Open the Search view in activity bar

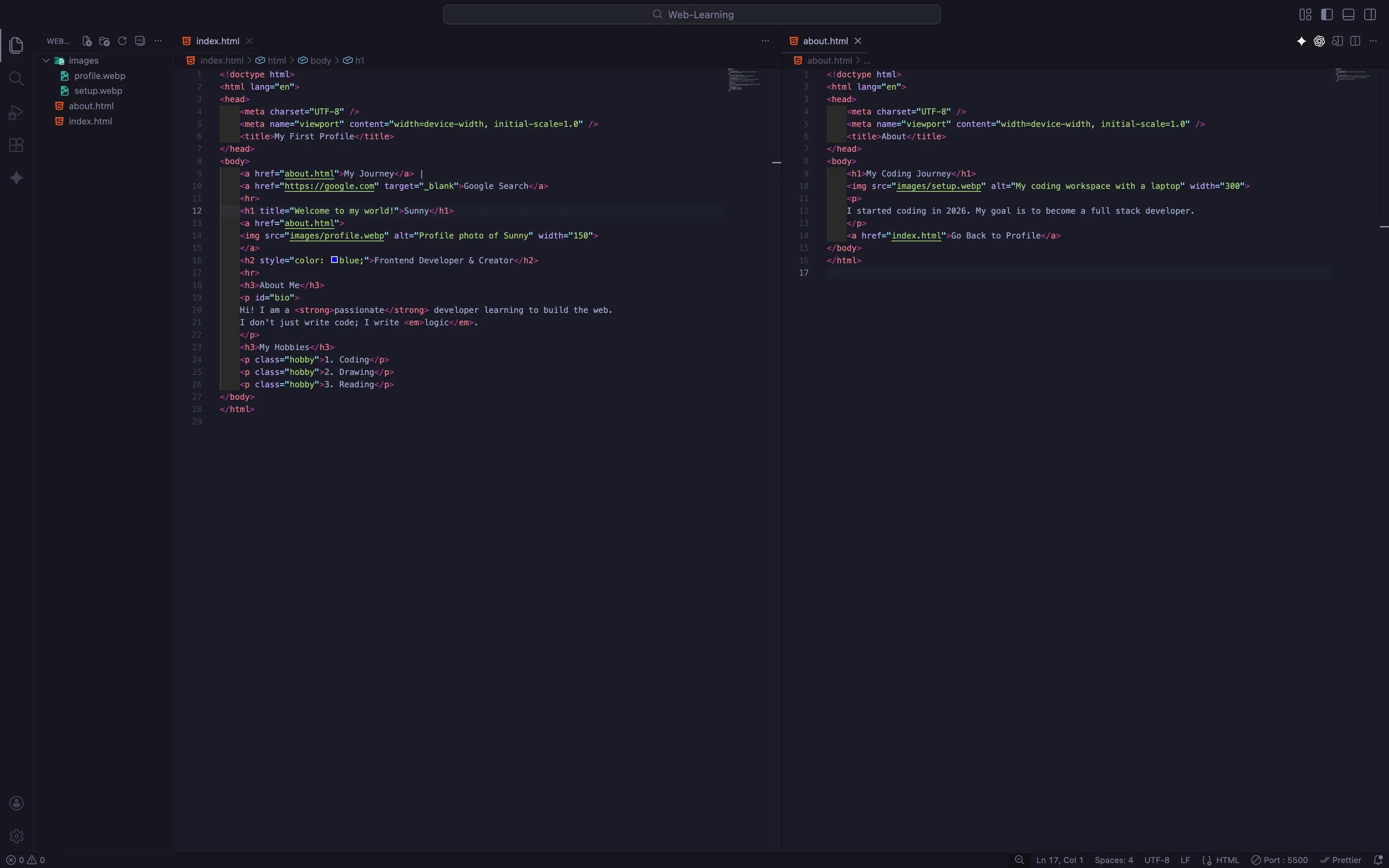click(16, 79)
